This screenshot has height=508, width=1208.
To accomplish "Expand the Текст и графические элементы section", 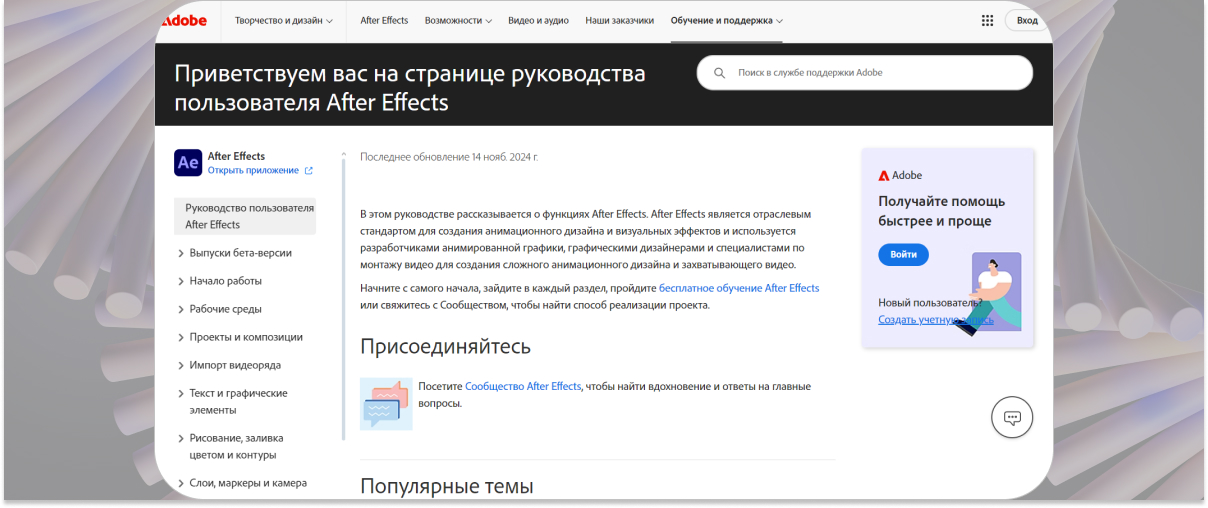I will pyautogui.click(x=232, y=402).
